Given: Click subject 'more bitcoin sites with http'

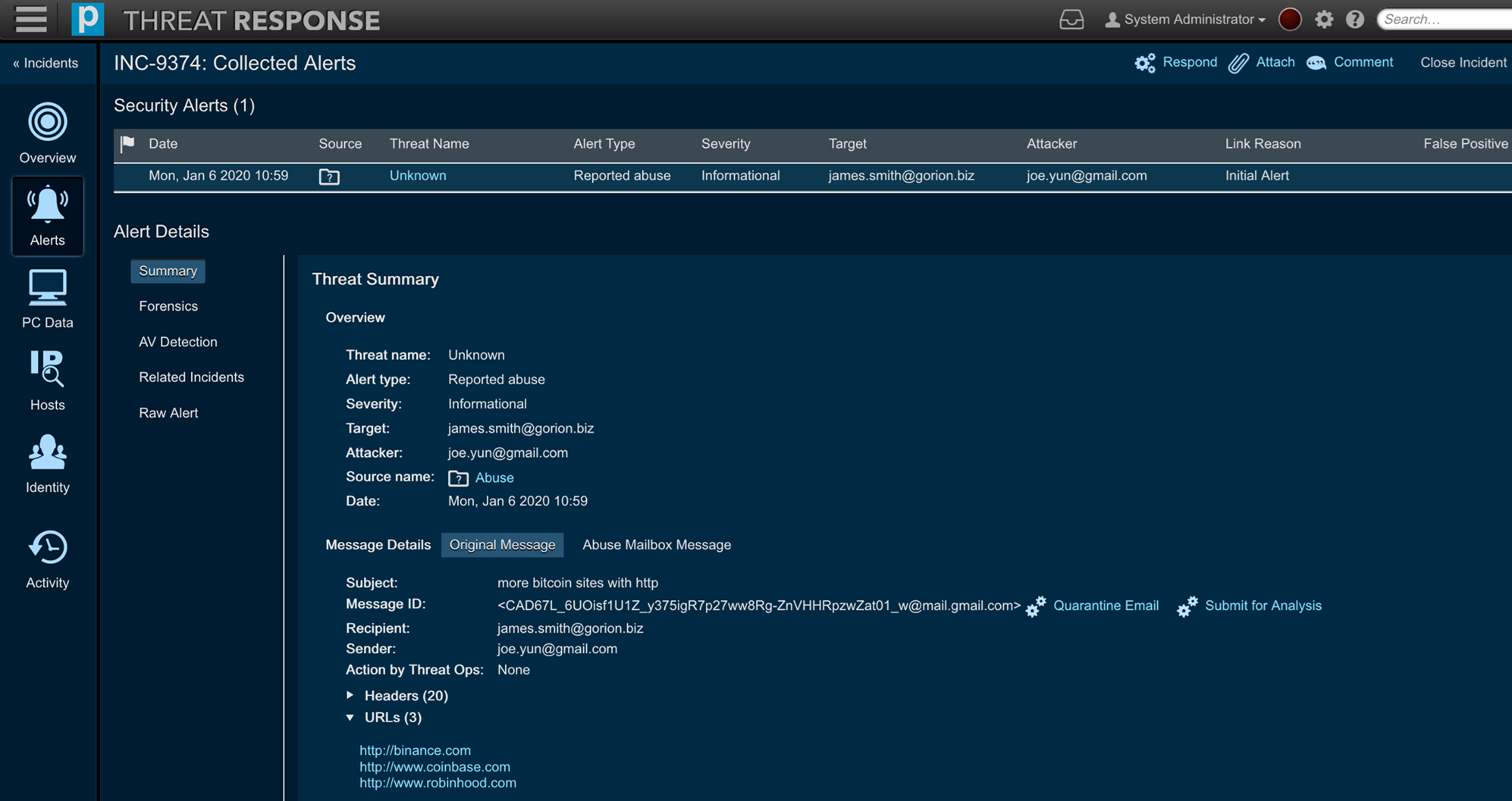Looking at the screenshot, I should pos(578,583).
